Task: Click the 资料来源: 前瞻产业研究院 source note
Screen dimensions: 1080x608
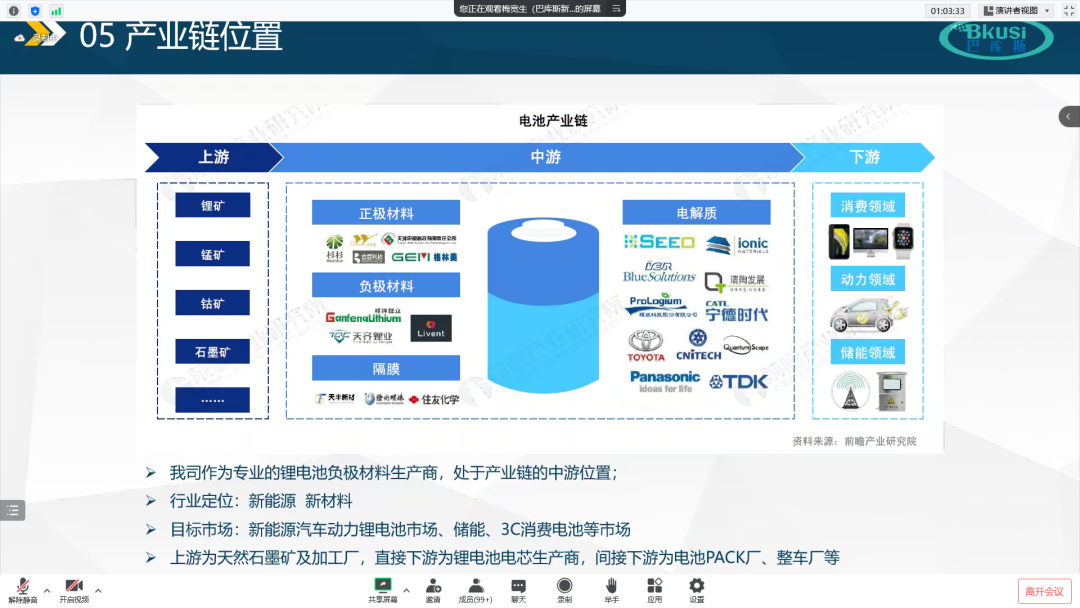Action: coord(854,441)
